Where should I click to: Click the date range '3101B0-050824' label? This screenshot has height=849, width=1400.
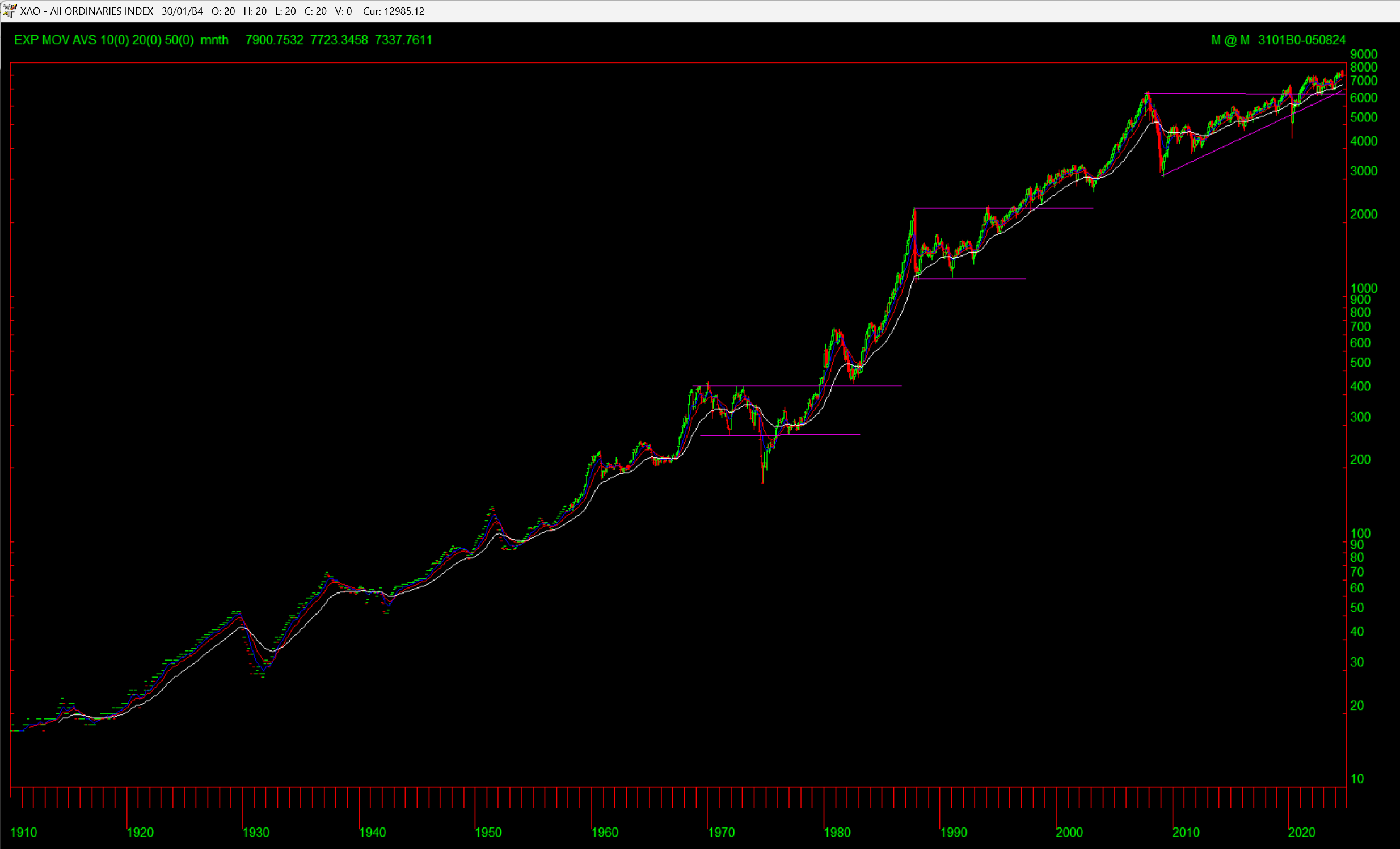[x=1302, y=40]
